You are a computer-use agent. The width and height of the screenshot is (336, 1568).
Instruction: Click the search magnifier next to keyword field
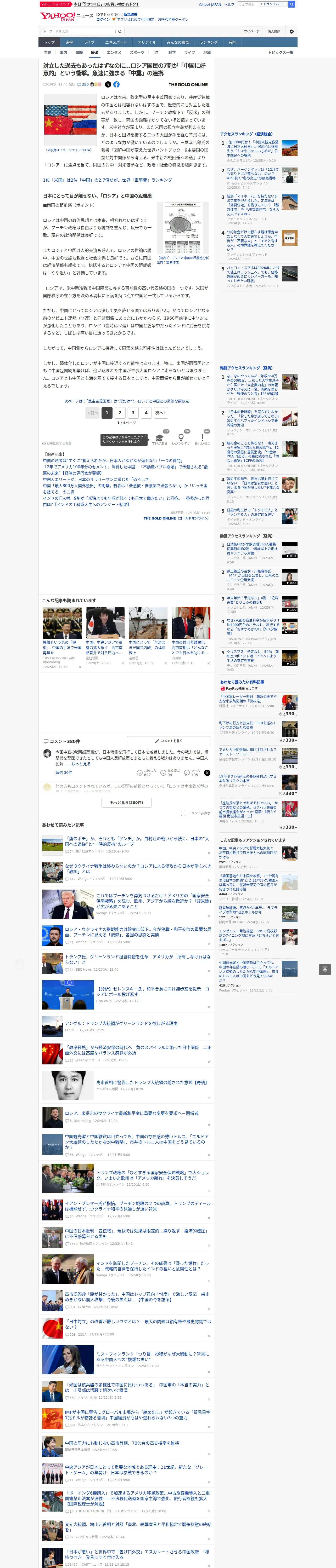[120, 32]
